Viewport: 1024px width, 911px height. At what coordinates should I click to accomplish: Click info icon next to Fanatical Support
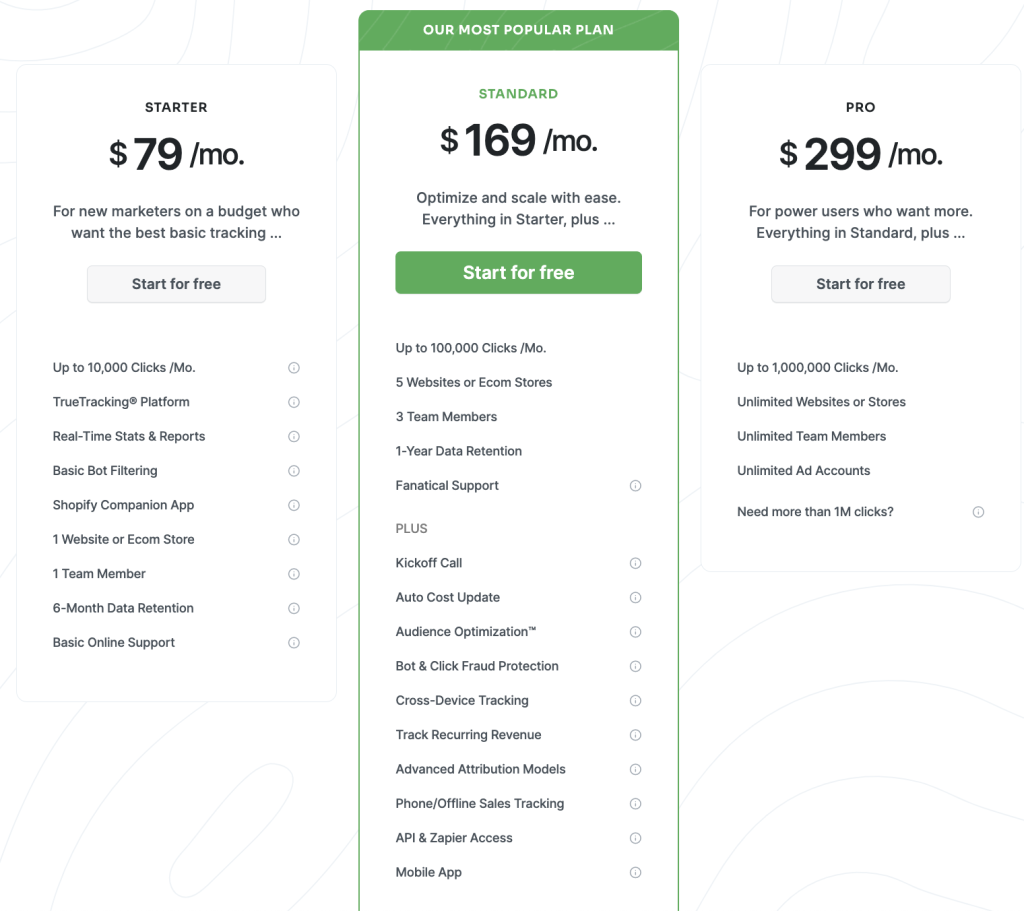635,486
